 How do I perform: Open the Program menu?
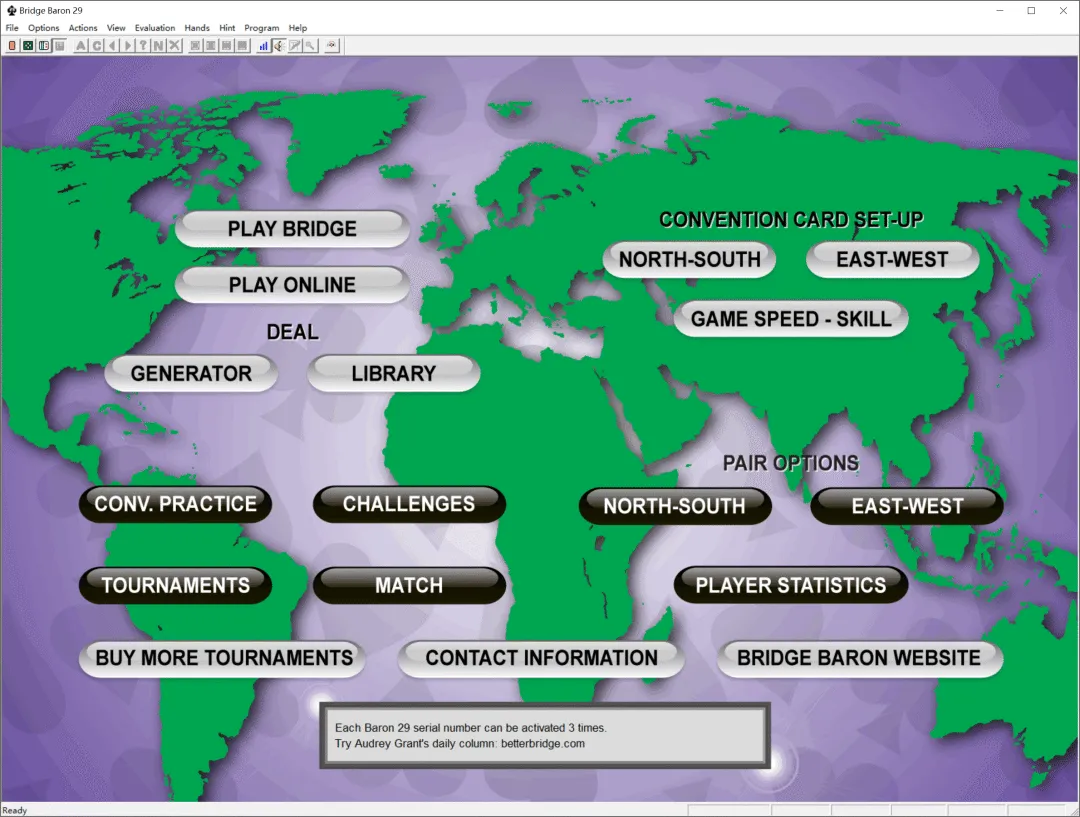pos(262,28)
